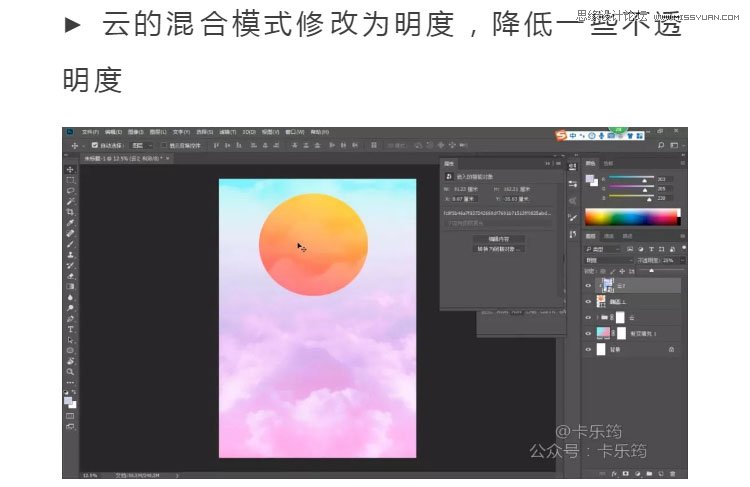Select the Rectangular Marquee tool
This screenshot has height=487, width=750.
coord(70,179)
